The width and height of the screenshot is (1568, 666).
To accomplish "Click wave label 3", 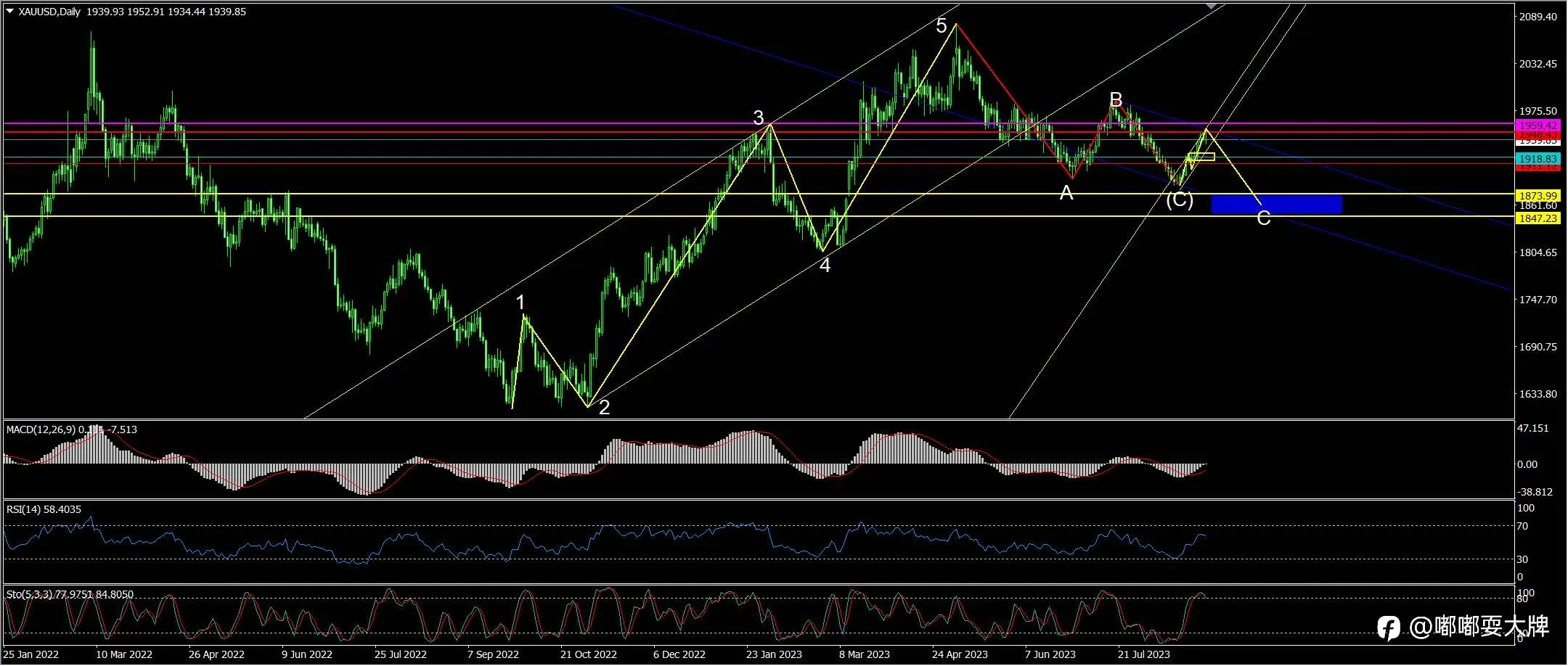I will (x=758, y=118).
